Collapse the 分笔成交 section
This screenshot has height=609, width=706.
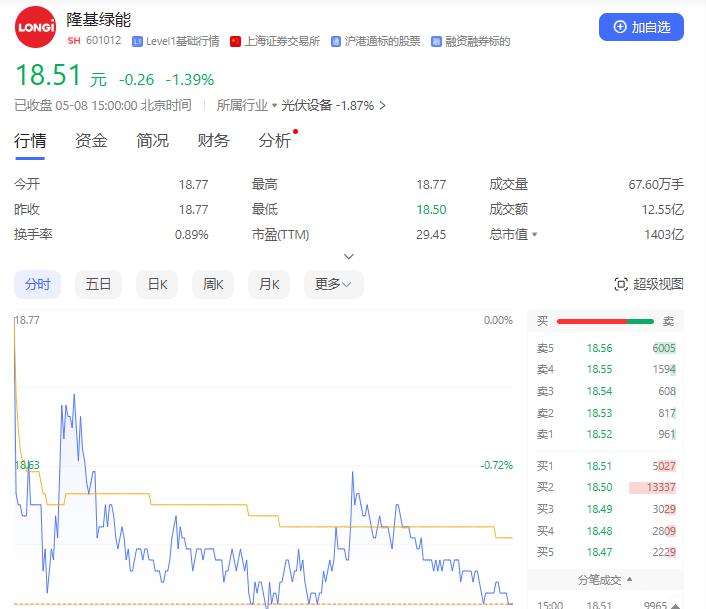pos(629,579)
